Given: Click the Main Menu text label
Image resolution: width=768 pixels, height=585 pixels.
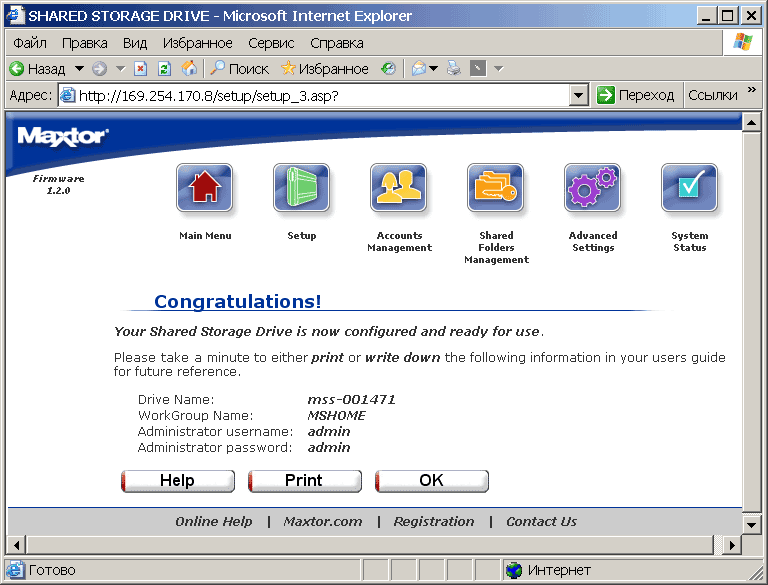Looking at the screenshot, I should click(x=205, y=236).
